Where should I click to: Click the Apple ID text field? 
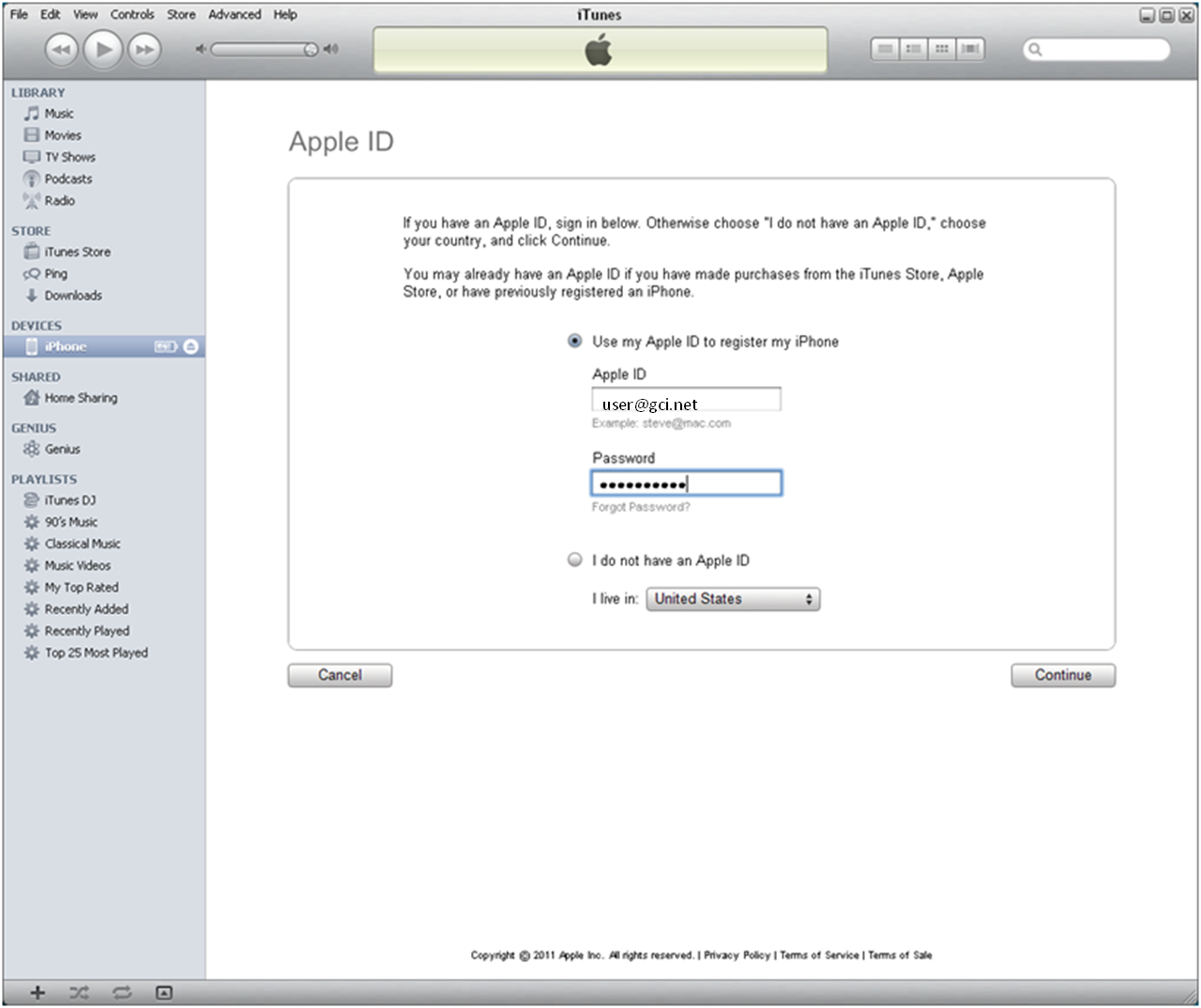pyautogui.click(x=686, y=400)
